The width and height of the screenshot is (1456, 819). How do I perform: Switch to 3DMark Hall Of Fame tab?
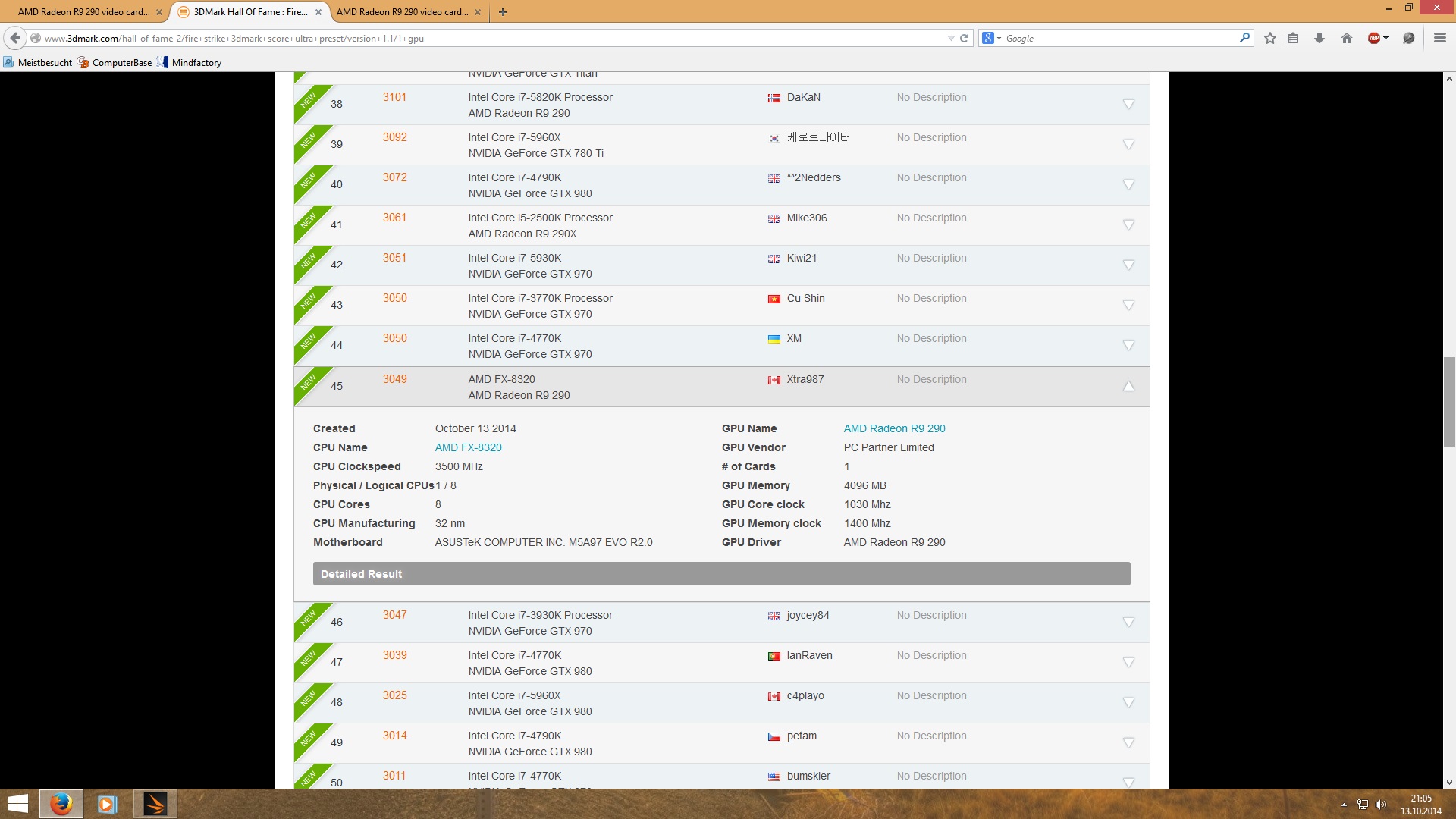point(249,11)
